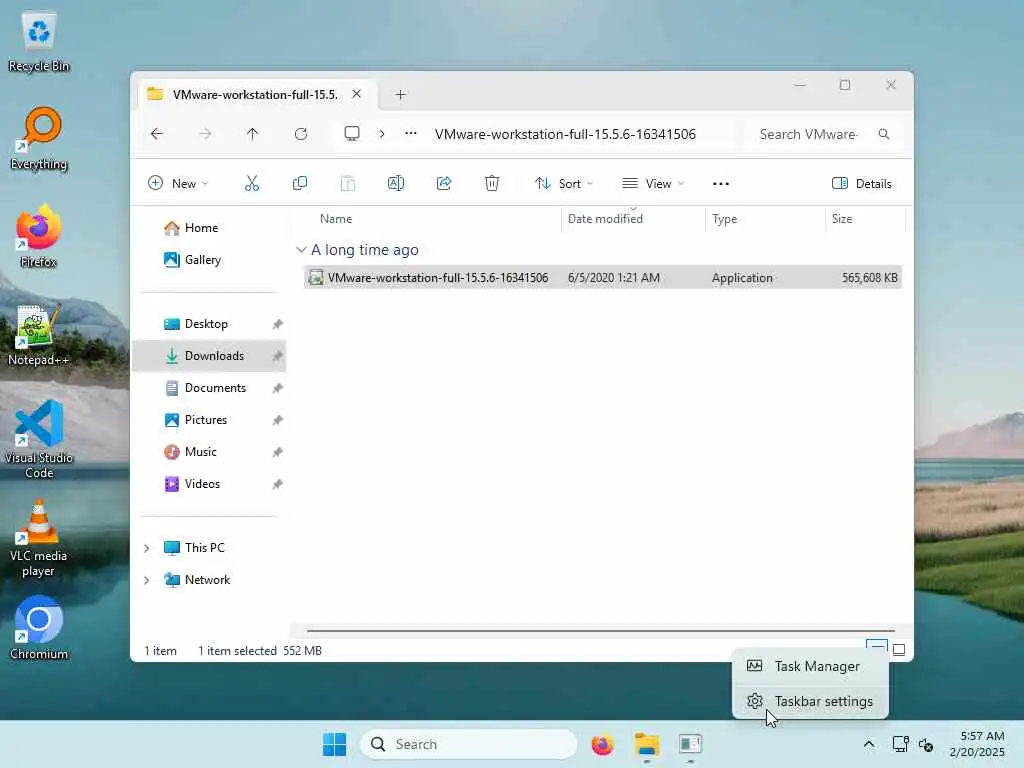
Task: Go up one folder level
Action: coord(253,134)
